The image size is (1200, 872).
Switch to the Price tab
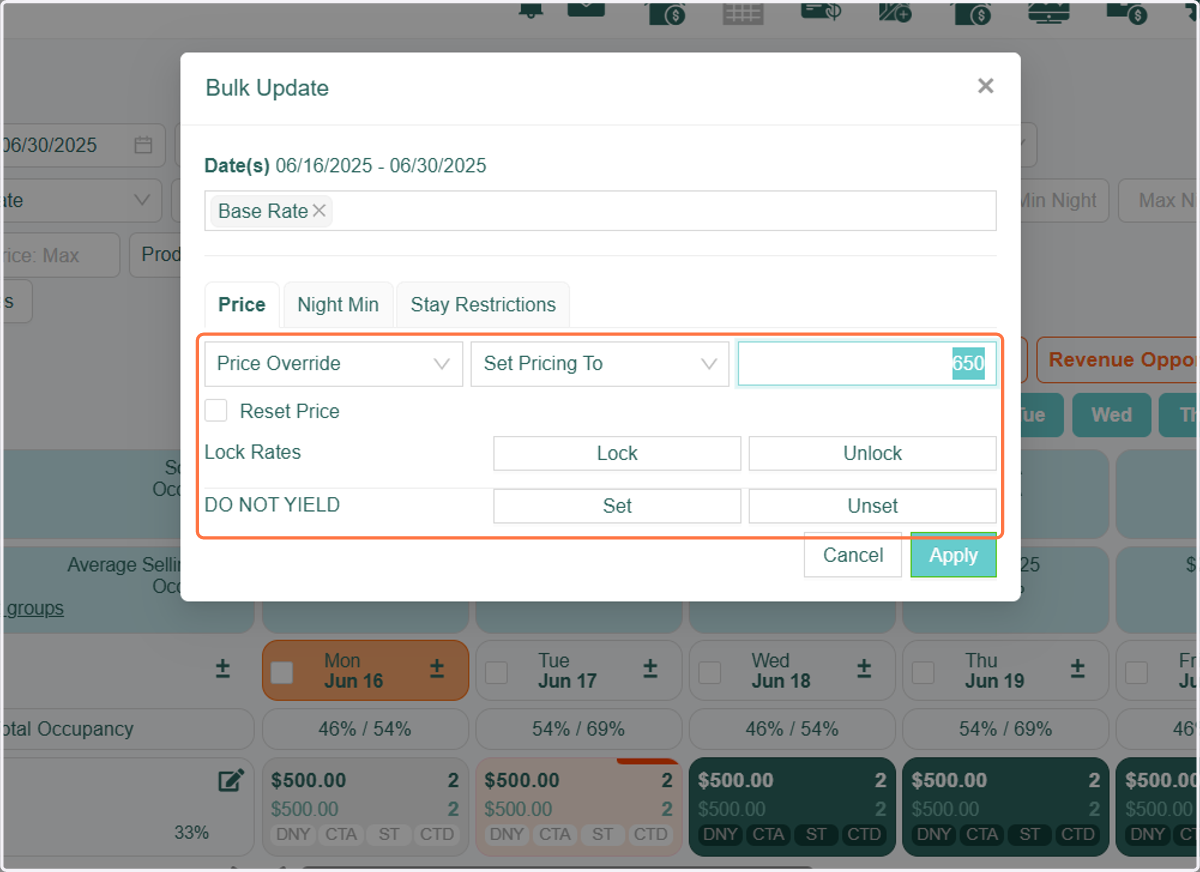242,305
